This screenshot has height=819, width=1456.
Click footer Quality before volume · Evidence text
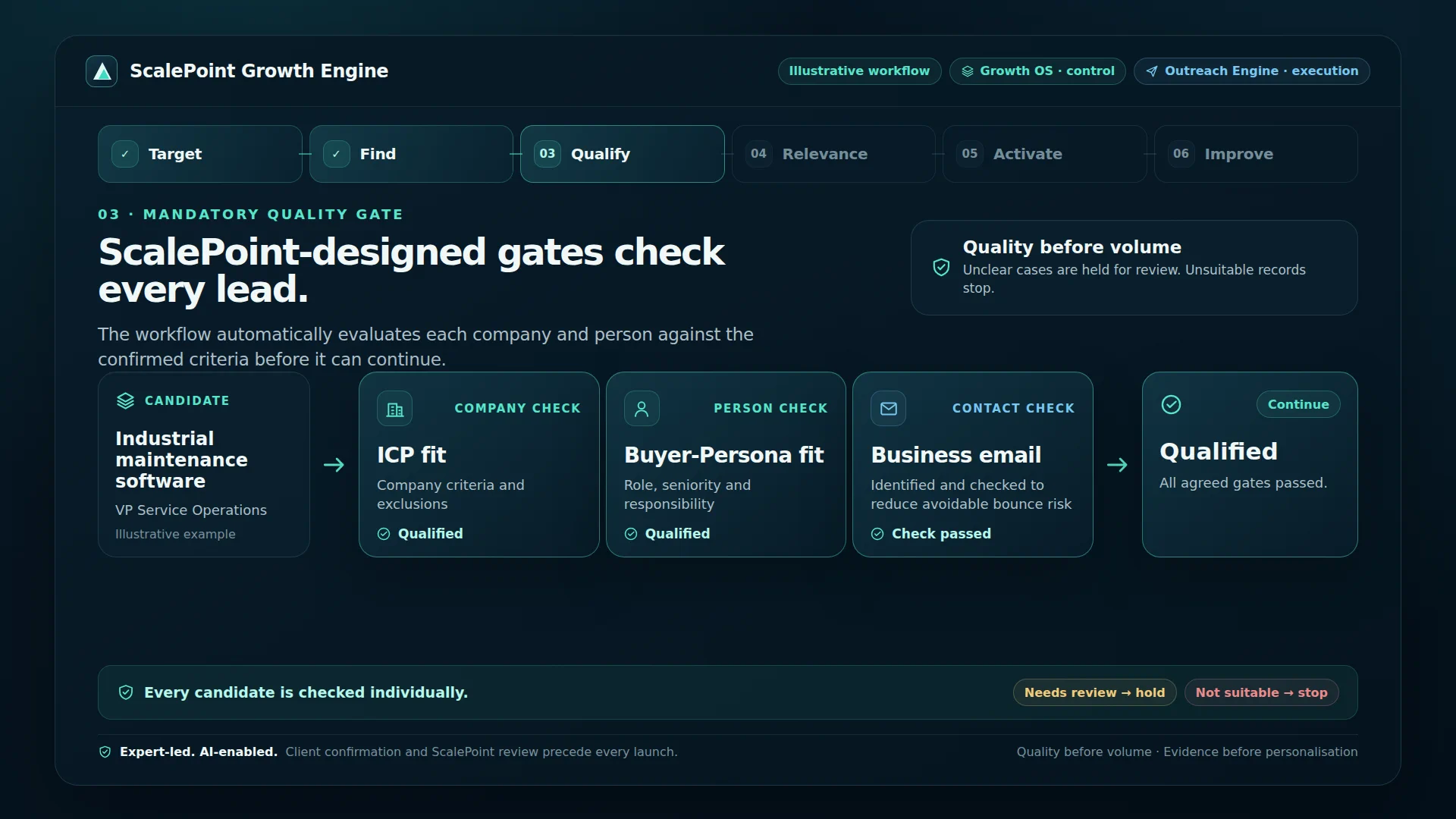tap(1187, 752)
